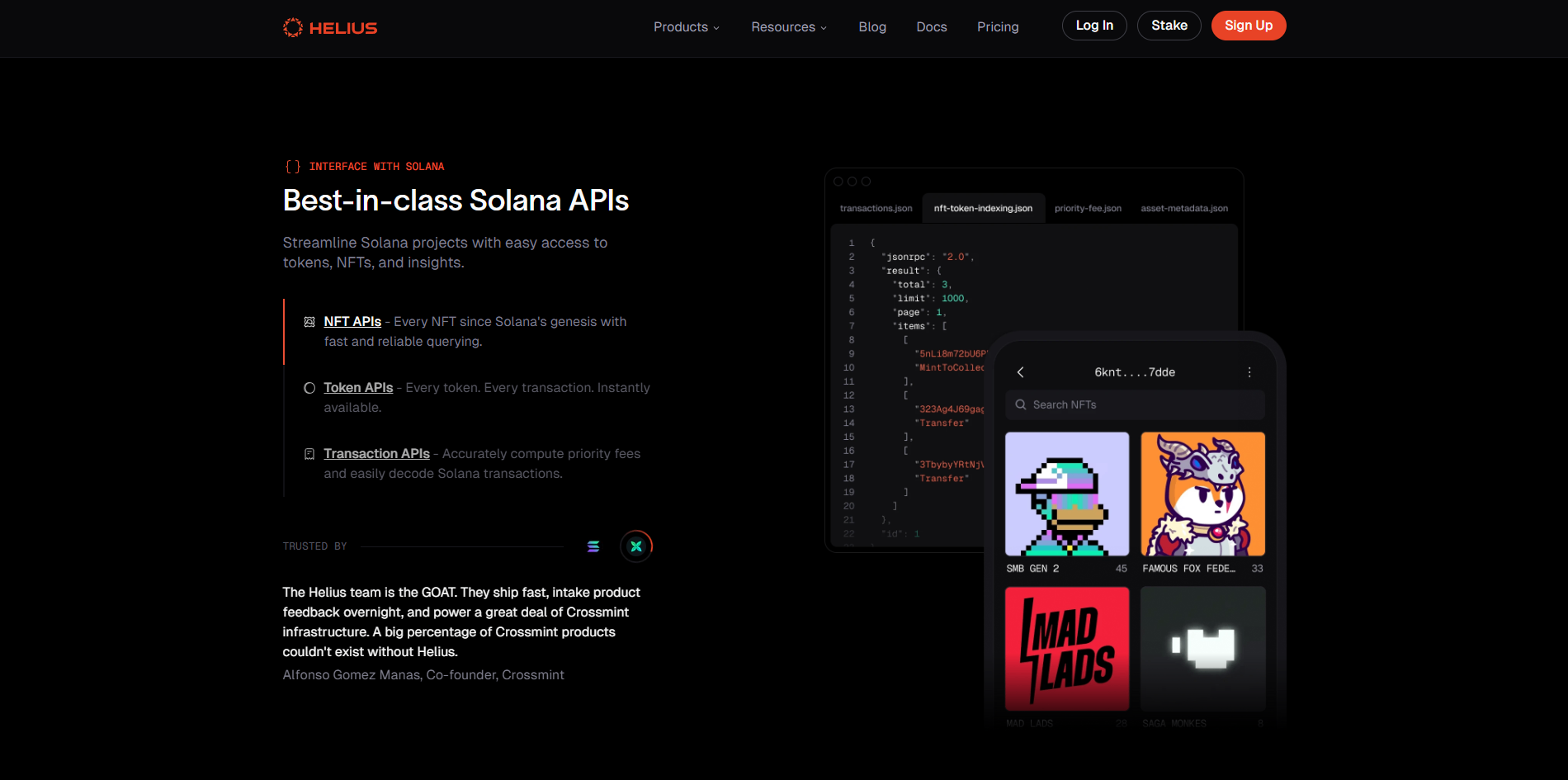Viewport: 1568px width, 780px height.
Task: Click the green Crossmint X icon
Action: click(x=635, y=546)
